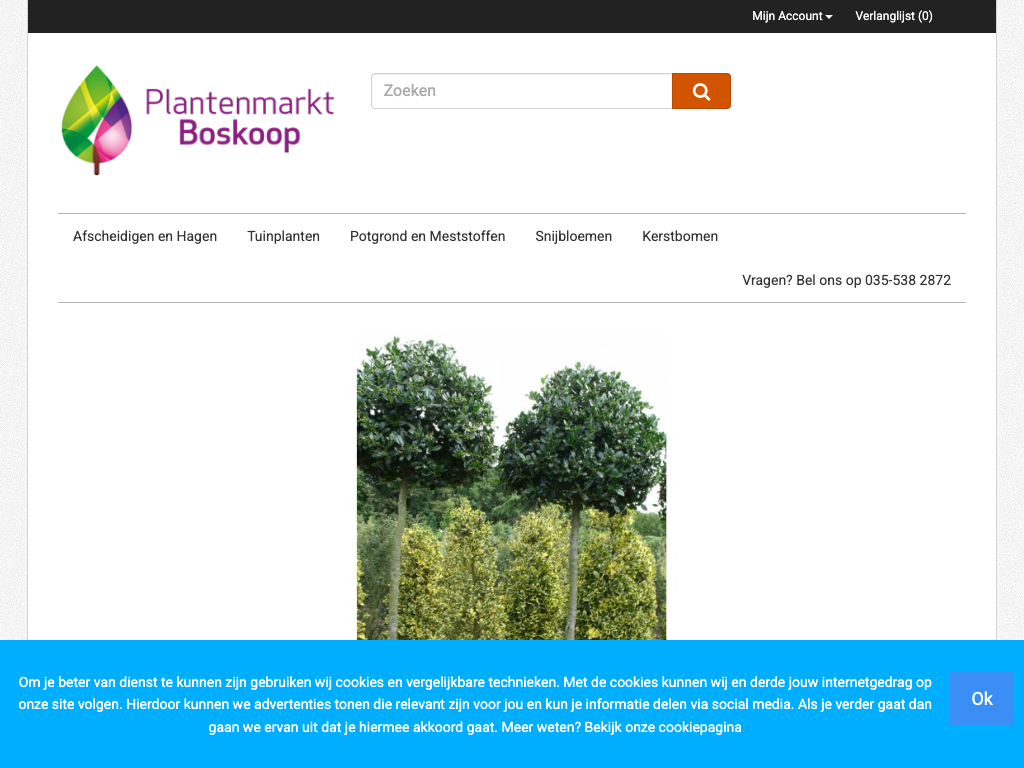Select the Tuinplanten menu item
Image resolution: width=1024 pixels, height=768 pixels.
(283, 236)
